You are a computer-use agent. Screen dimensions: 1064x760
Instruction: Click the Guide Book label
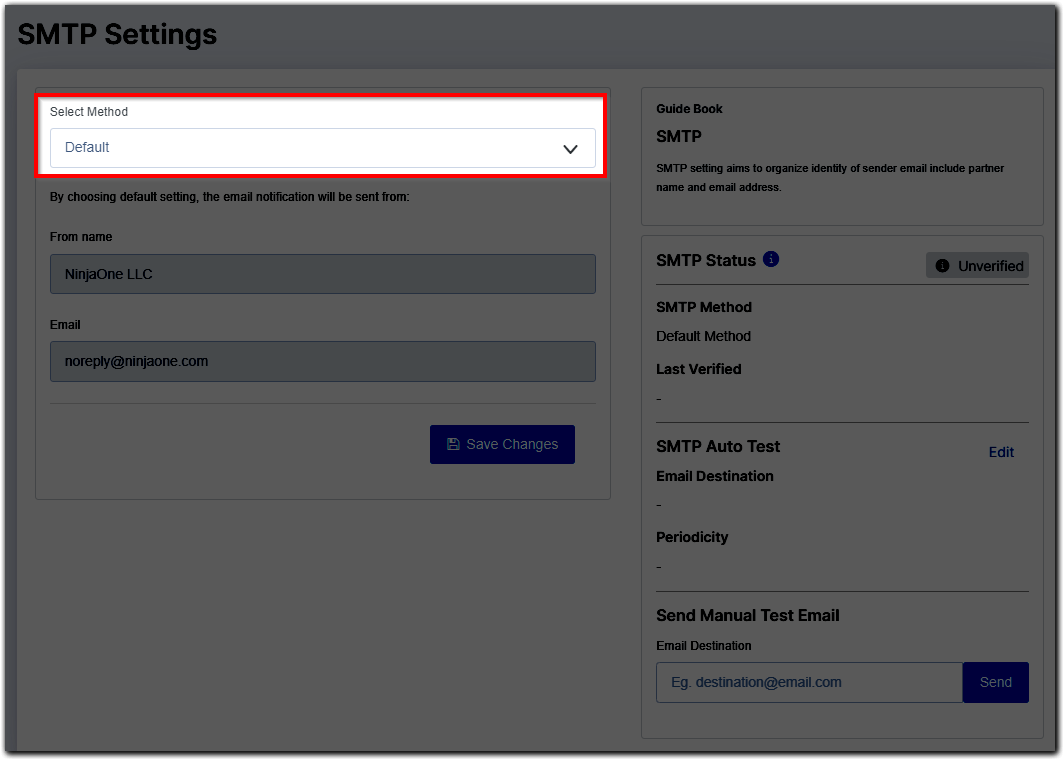click(x=689, y=109)
